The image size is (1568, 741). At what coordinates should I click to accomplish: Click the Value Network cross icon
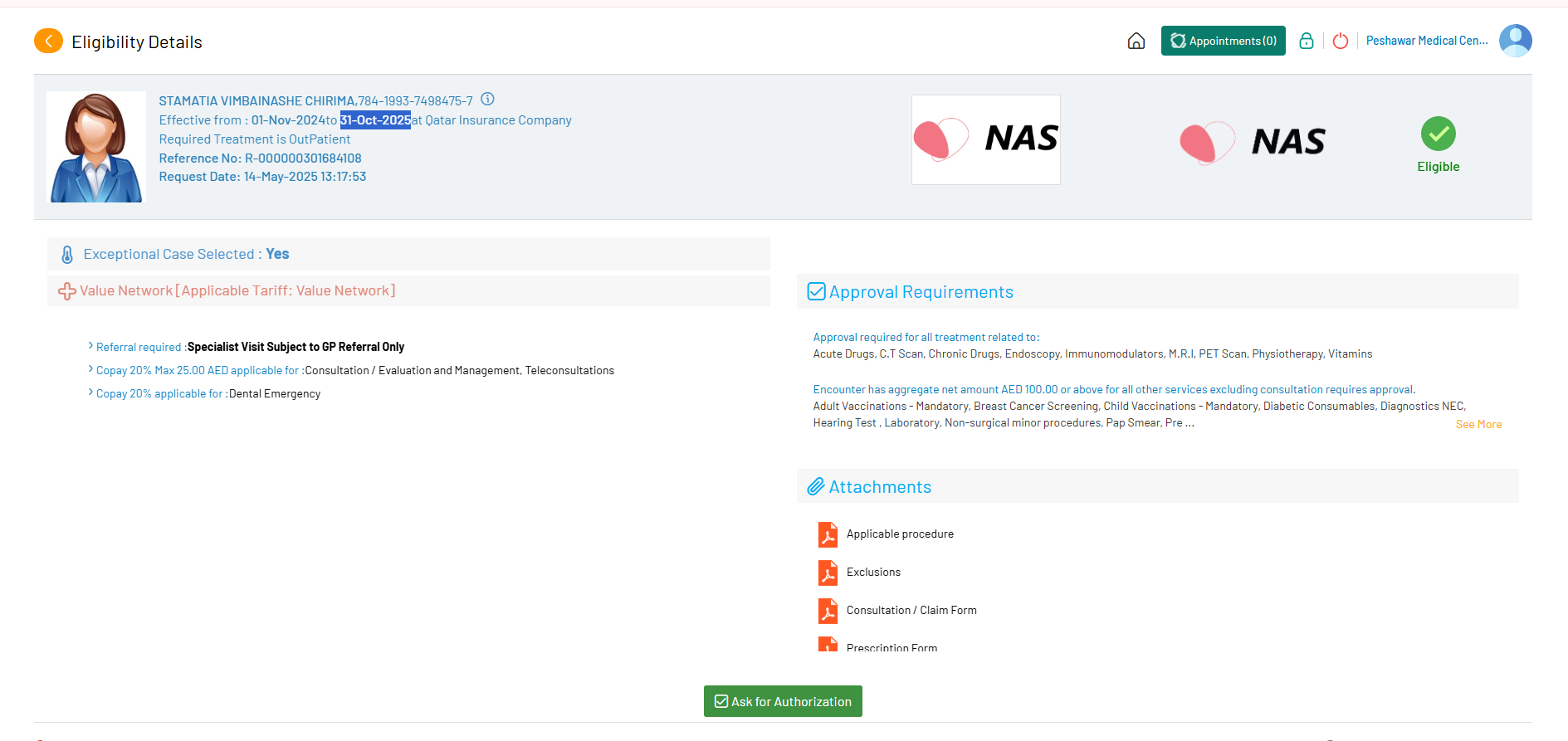point(66,291)
